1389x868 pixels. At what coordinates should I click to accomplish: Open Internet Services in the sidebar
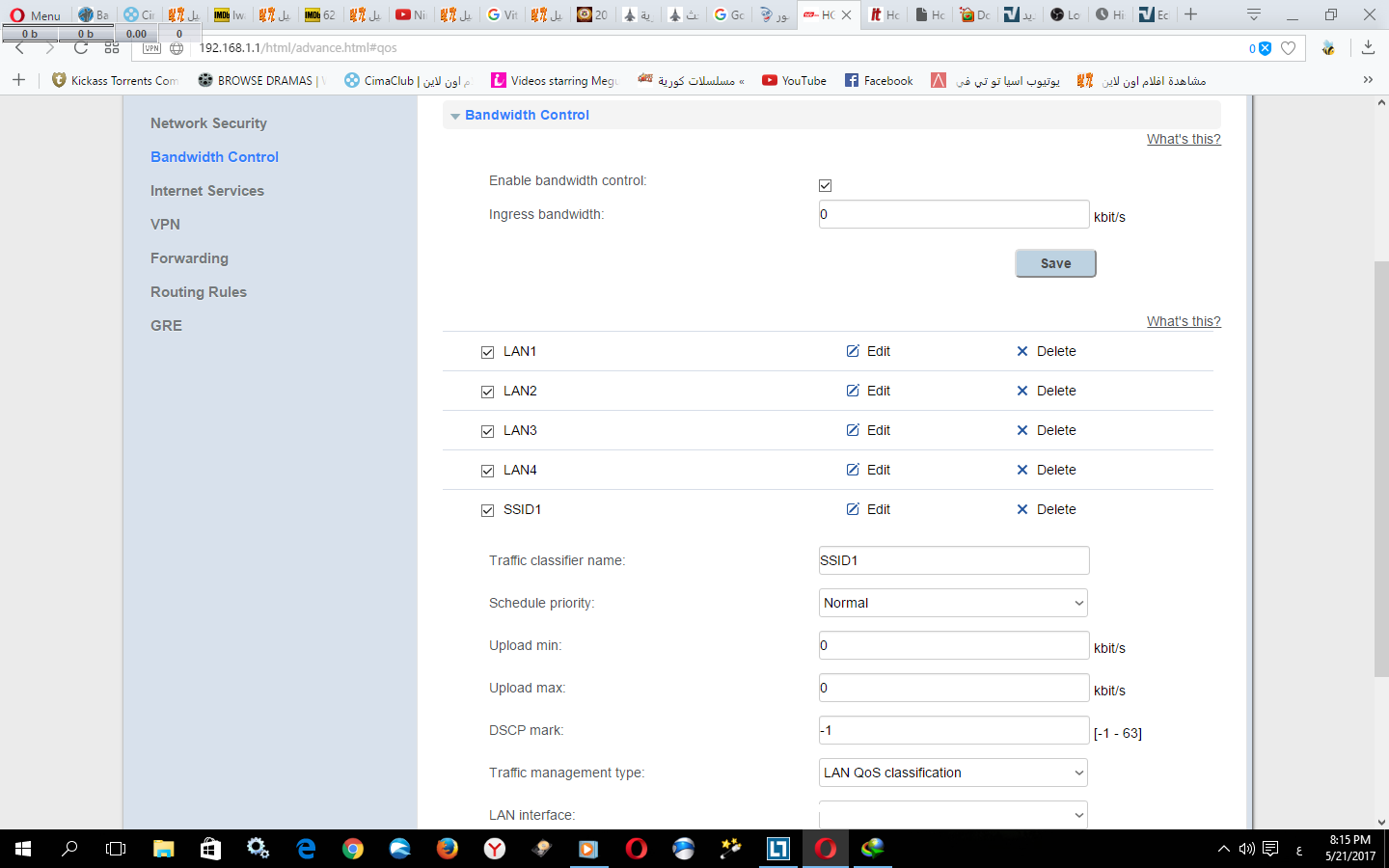tap(207, 191)
